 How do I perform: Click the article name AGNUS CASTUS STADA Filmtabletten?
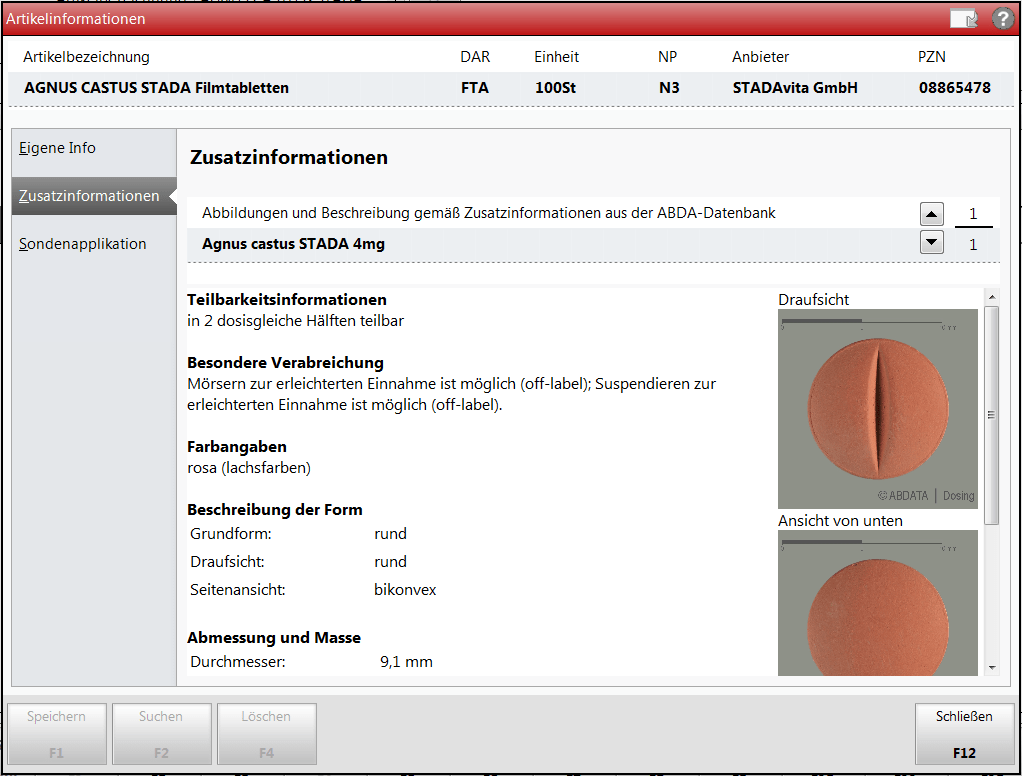[156, 87]
